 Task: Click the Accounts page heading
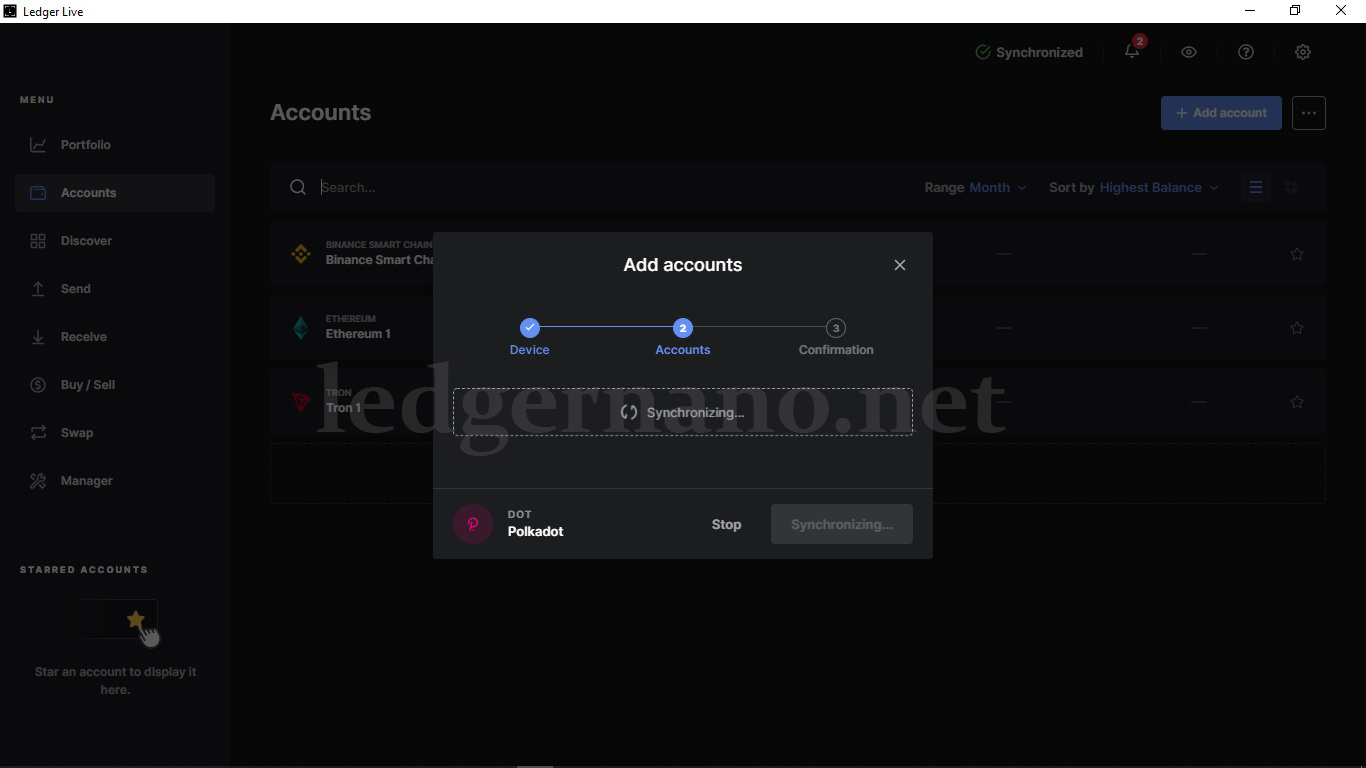321,112
